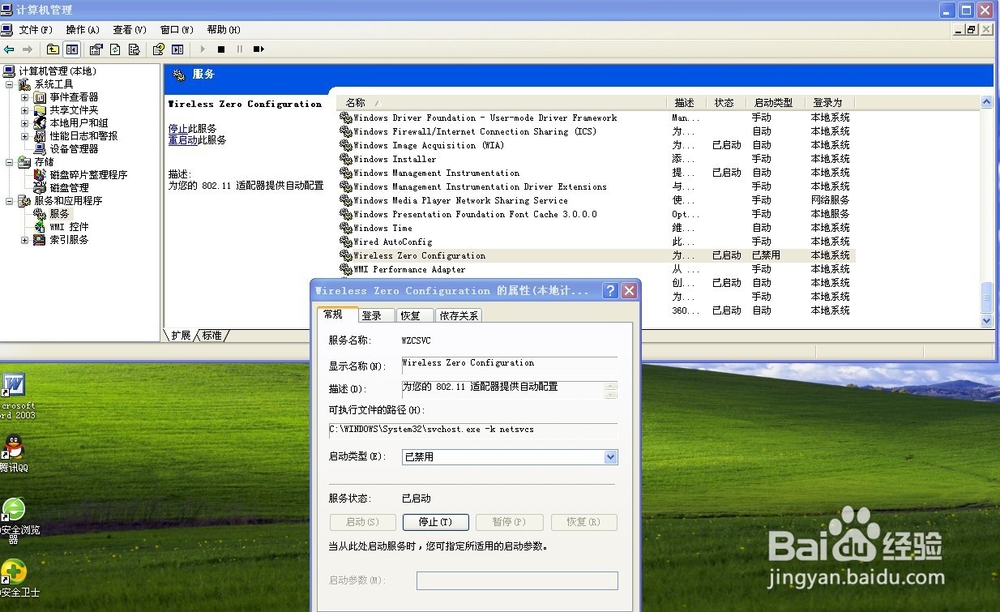Click the 磁盘碎片整理程序 tree icon
Screen dimensions: 1000x612
tap(40, 175)
